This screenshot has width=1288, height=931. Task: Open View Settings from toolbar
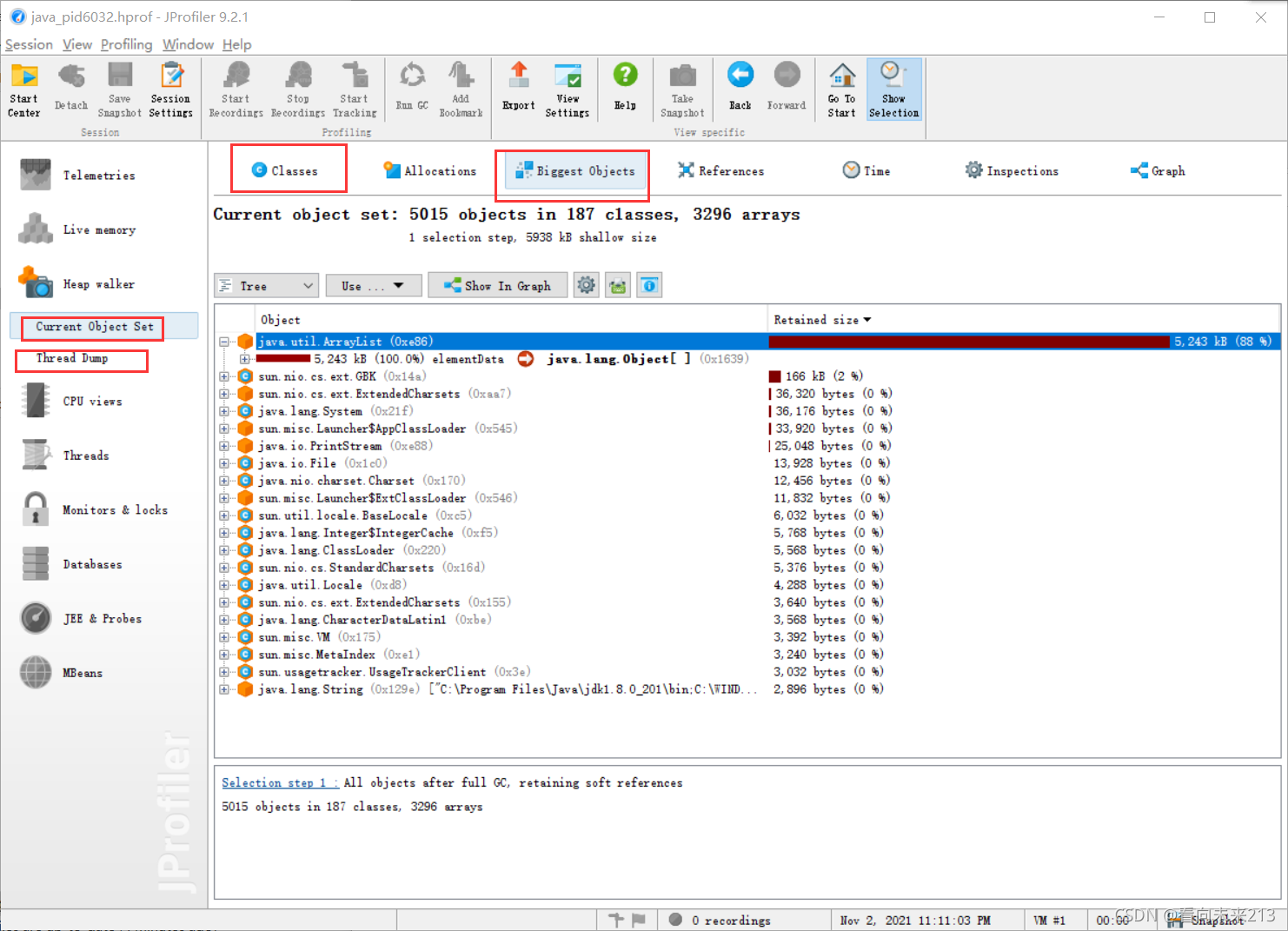tap(568, 90)
